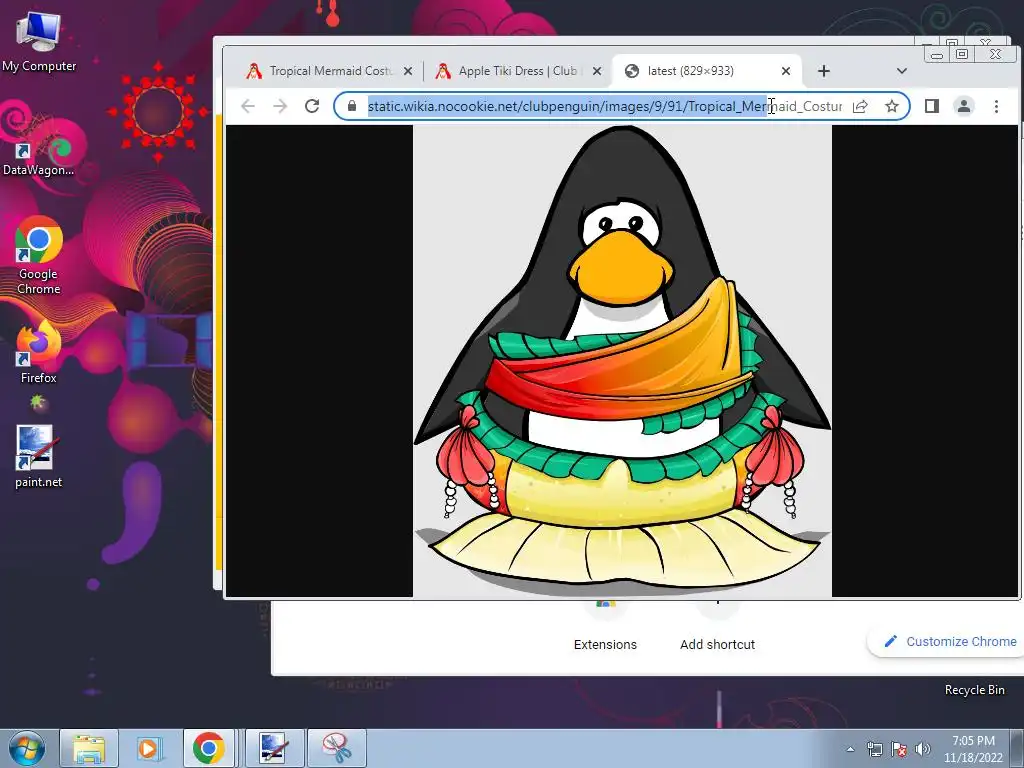Select Firefox desktop shortcut
1024x768 pixels.
39,353
